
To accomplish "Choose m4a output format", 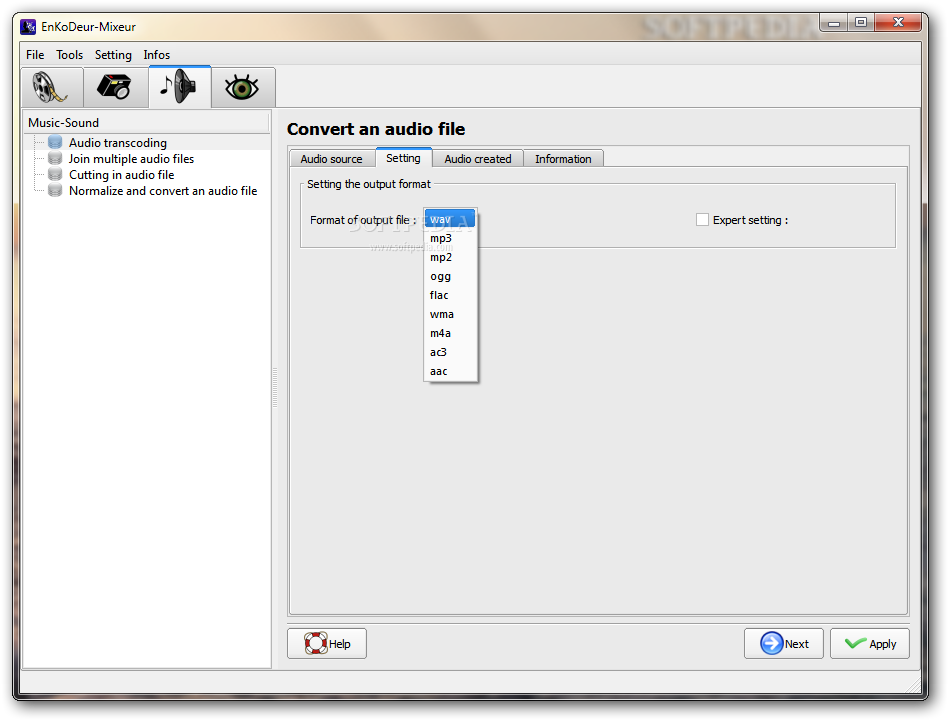I will [x=450, y=334].
